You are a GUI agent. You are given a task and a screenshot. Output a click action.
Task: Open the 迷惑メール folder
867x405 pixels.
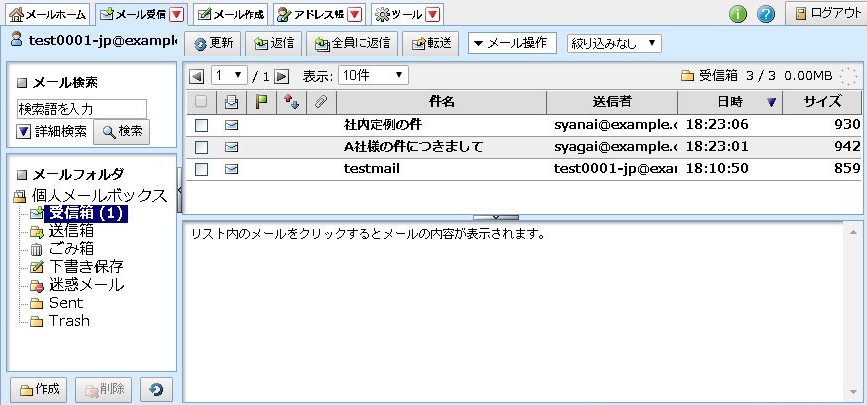[x=86, y=285]
